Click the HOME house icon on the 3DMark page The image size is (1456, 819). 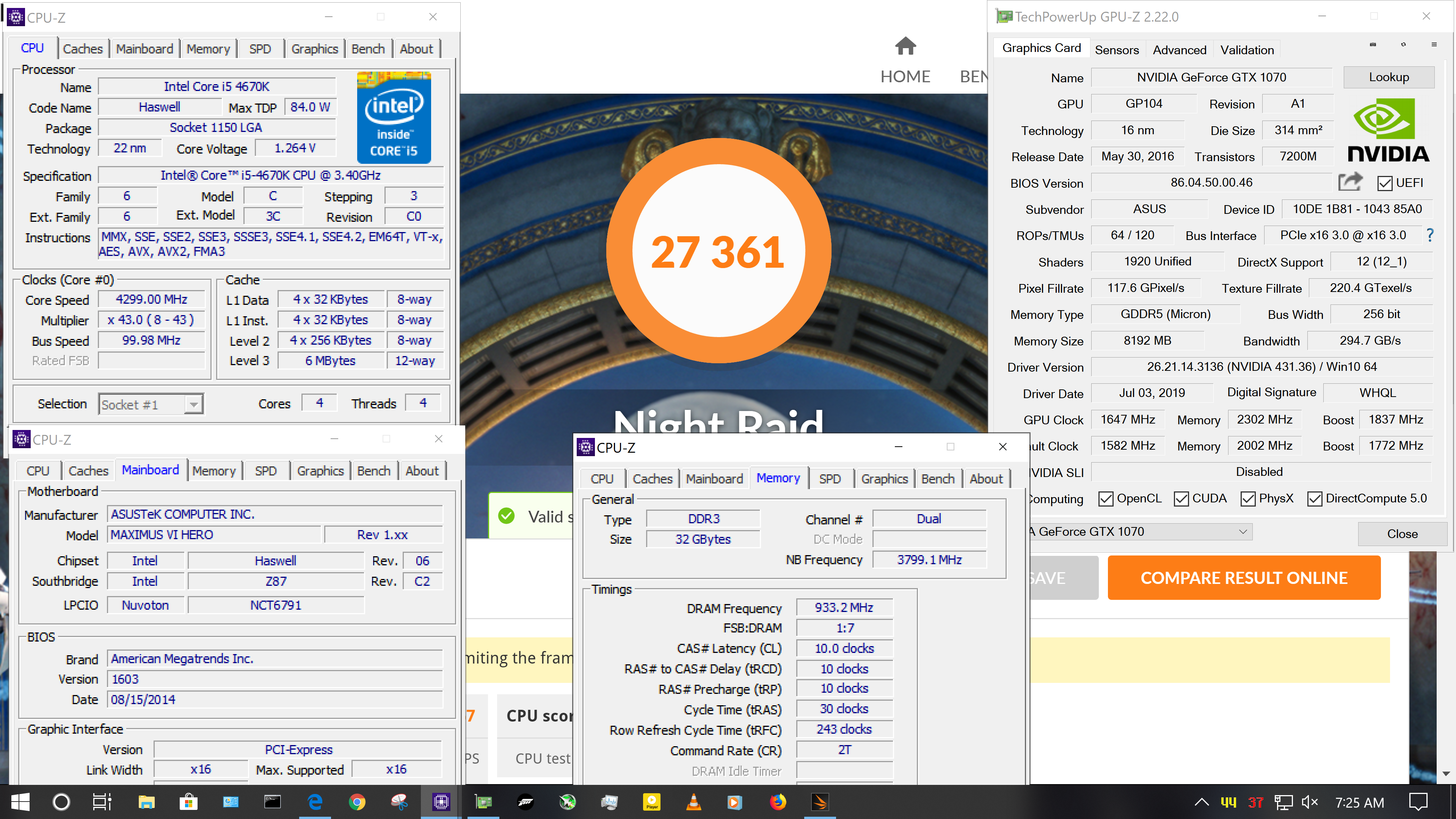click(905, 46)
